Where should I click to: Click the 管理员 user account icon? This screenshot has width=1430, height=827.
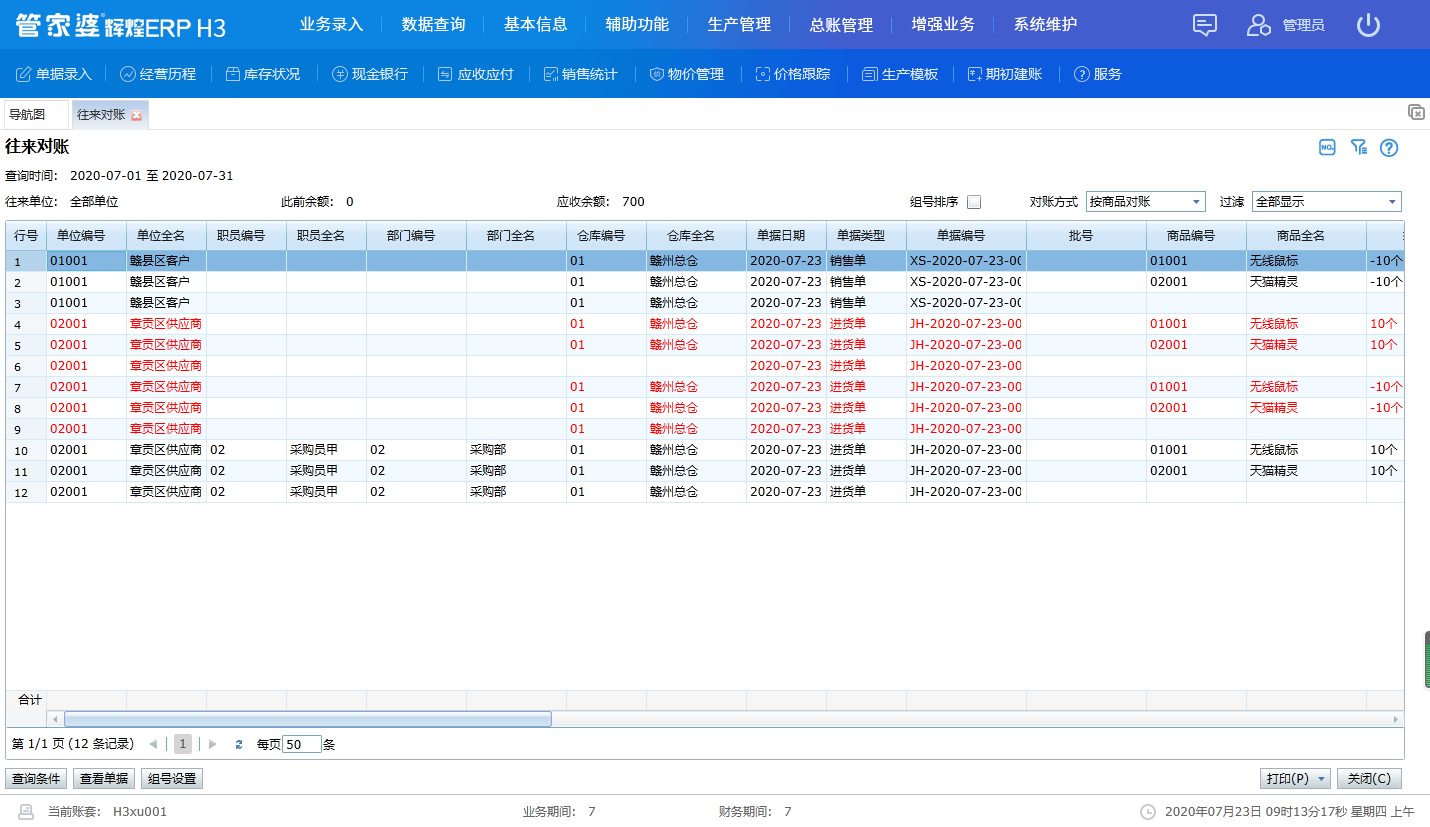point(1258,25)
